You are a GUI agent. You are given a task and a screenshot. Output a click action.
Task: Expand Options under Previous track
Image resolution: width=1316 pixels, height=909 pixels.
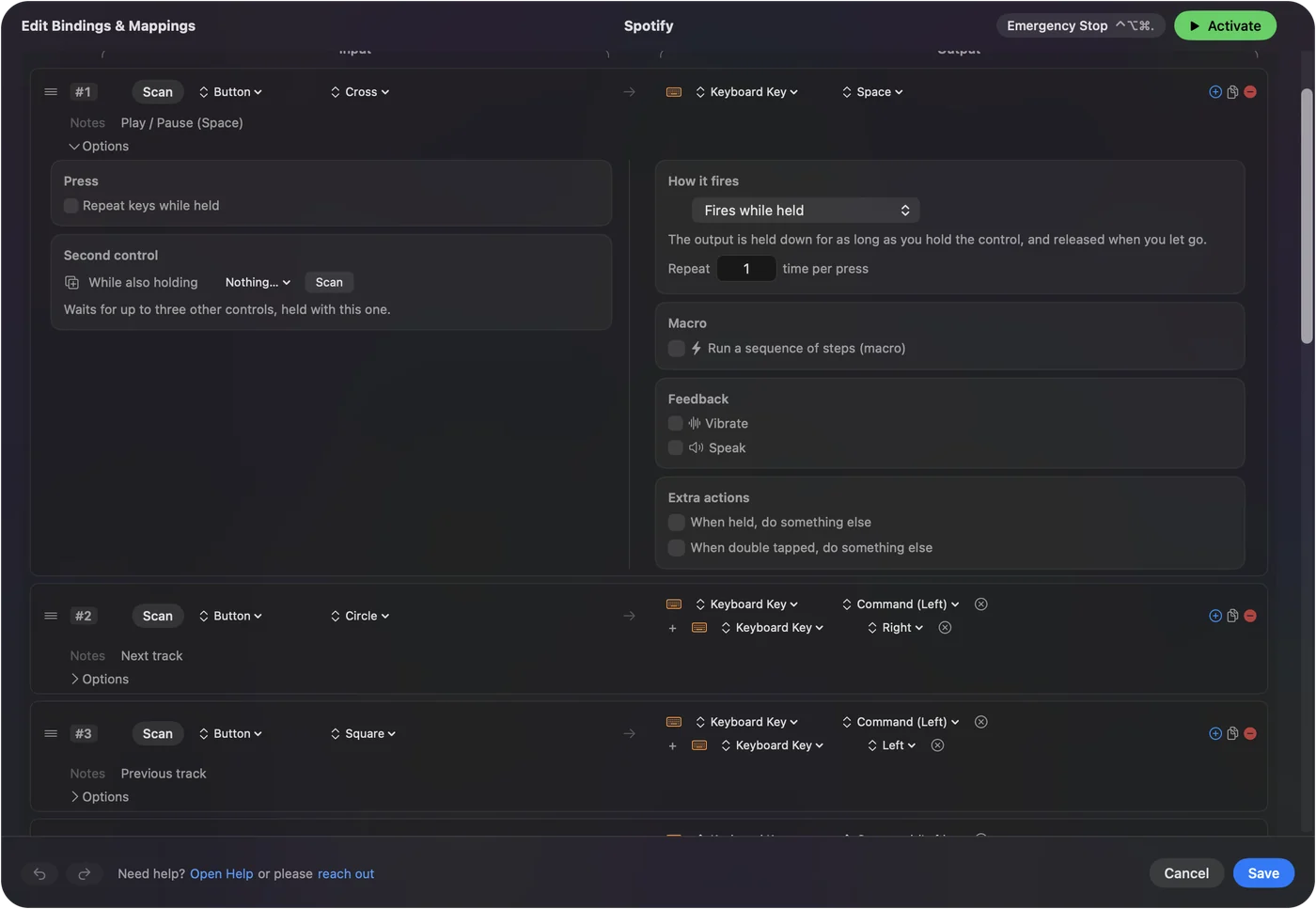[x=99, y=797]
